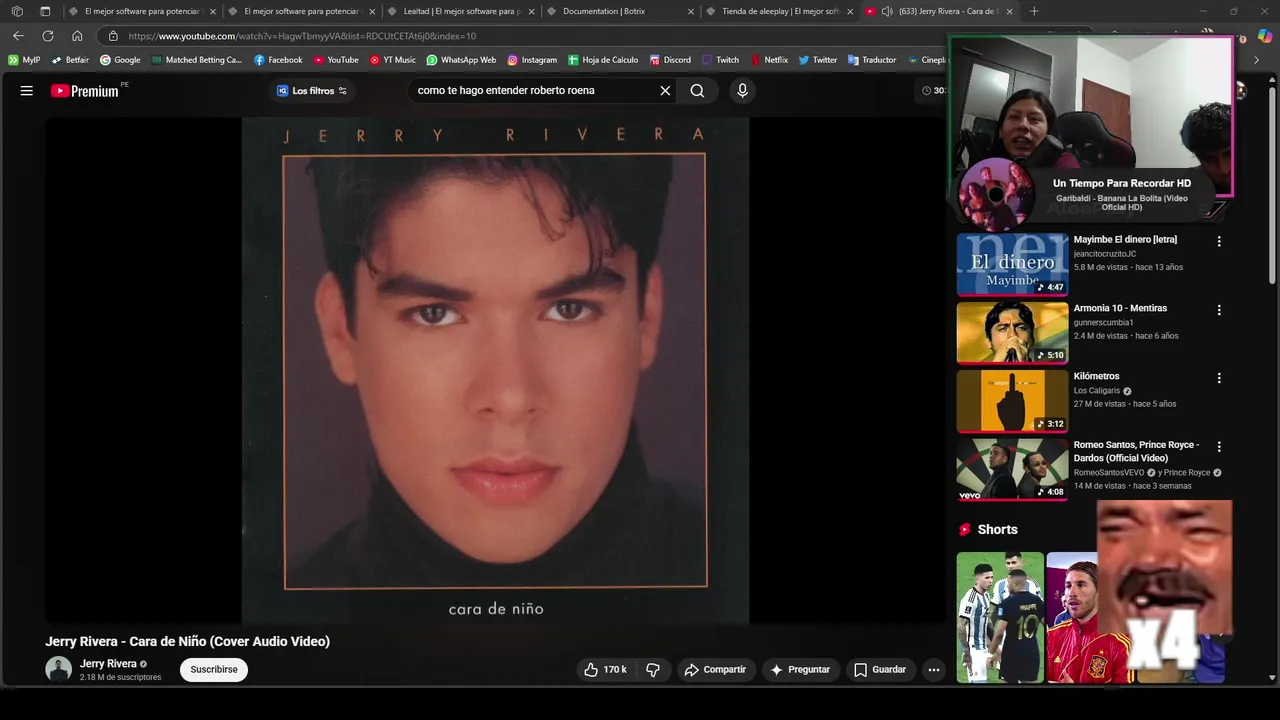Viewport: 1280px width, 720px height.
Task: Play Kilómetros video thumbnail
Action: pyautogui.click(x=1012, y=400)
